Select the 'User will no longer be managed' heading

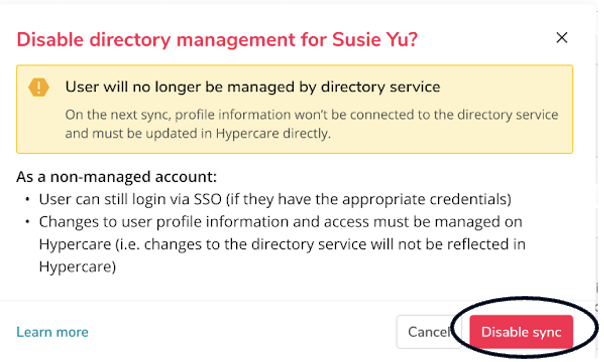252,87
